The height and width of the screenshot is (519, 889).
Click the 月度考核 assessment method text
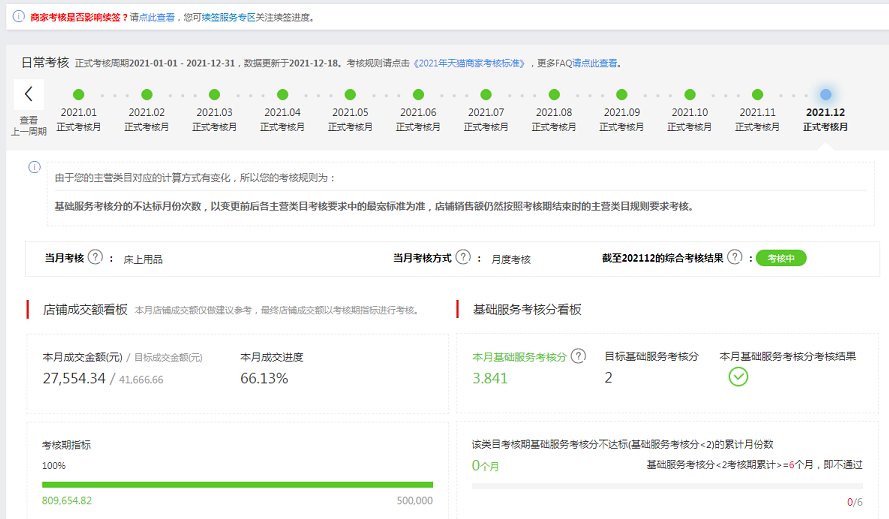coord(511,260)
